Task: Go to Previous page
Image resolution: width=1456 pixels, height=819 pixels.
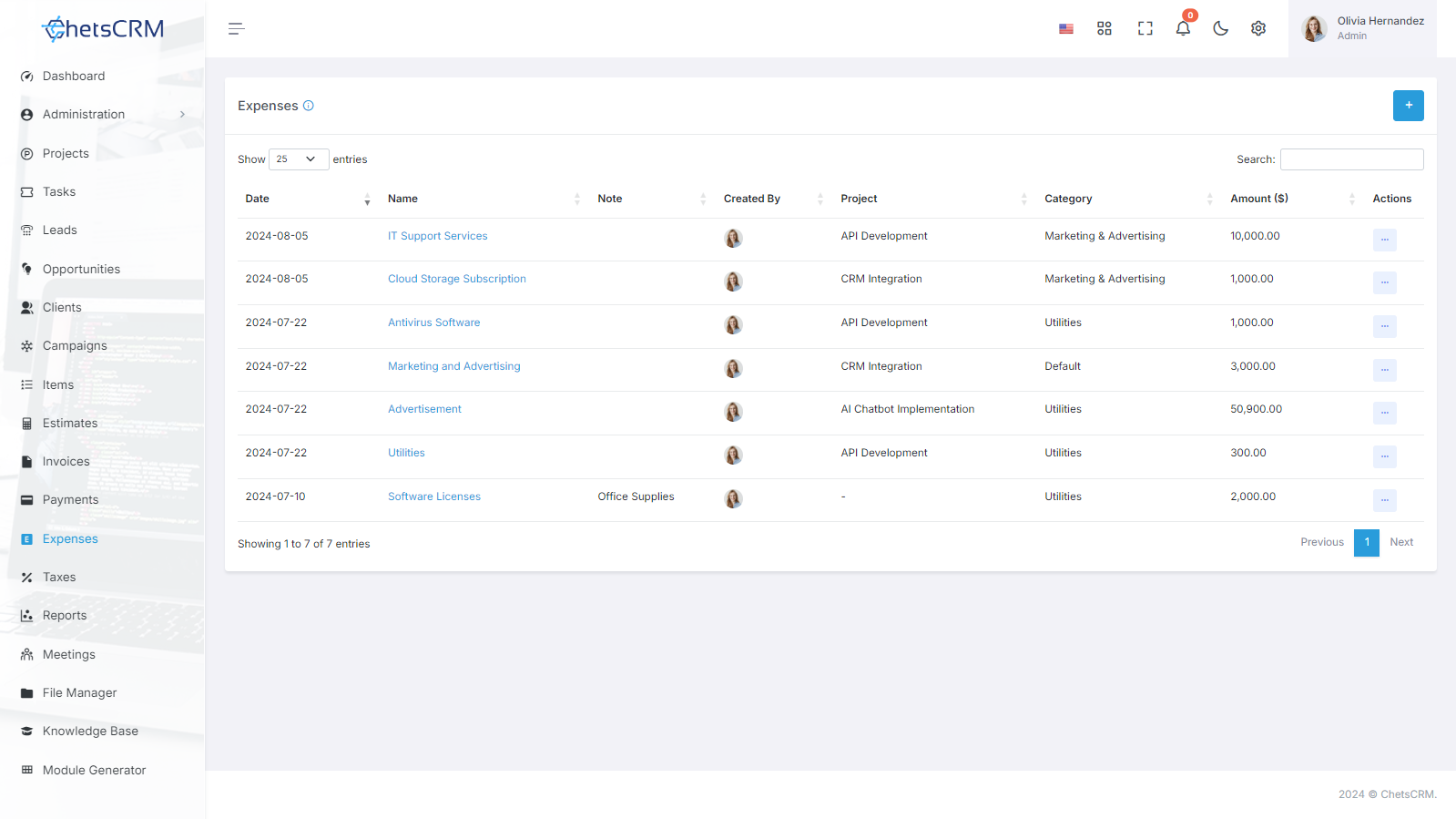Action: [1322, 542]
